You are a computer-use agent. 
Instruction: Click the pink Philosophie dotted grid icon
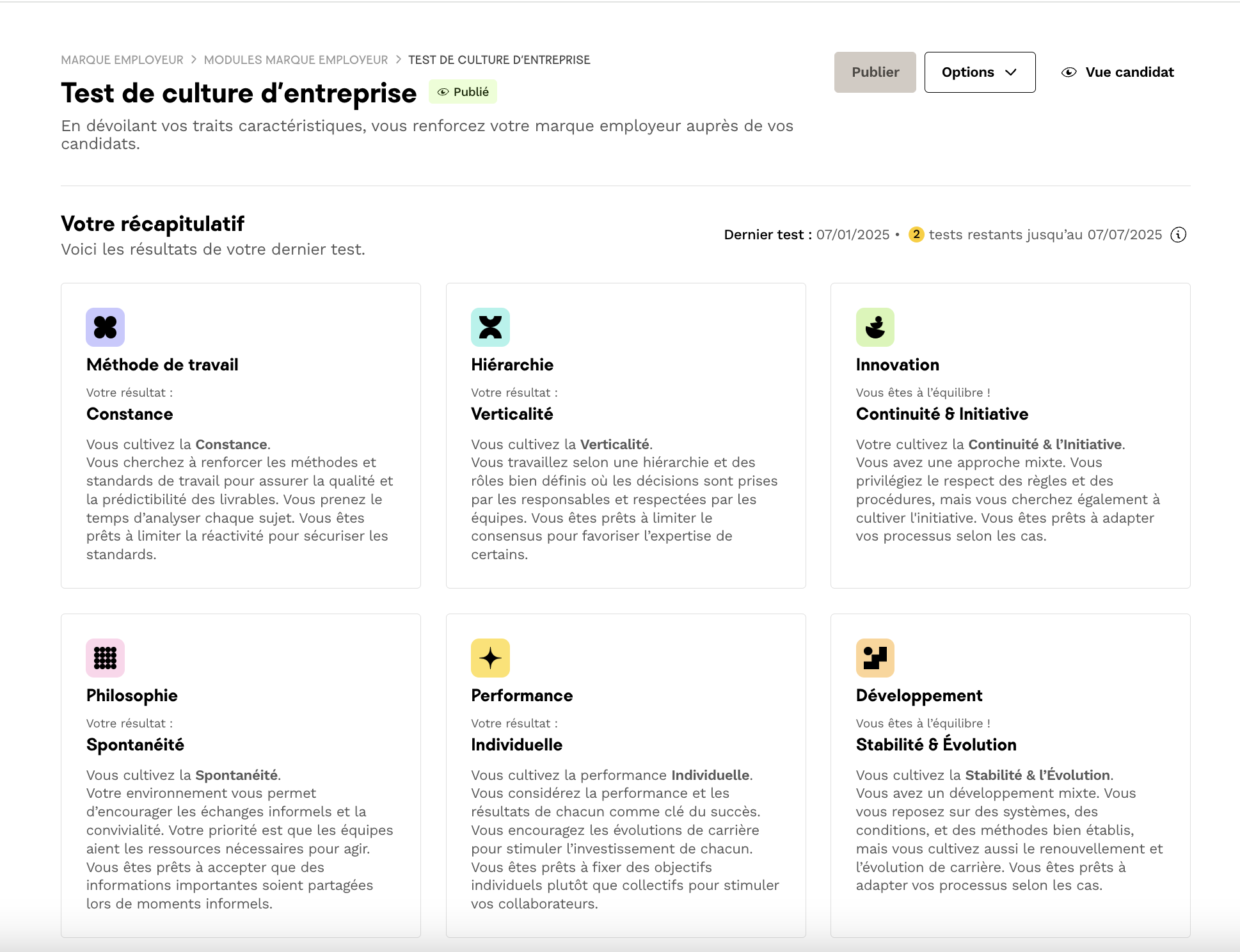105,658
